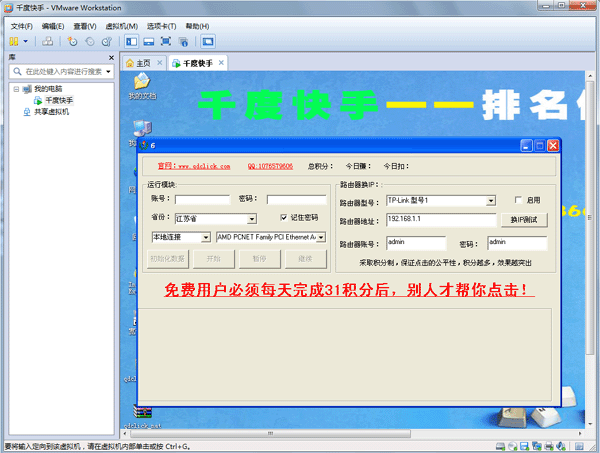
Task: Click the 初始化数据 button
Action: click(x=168, y=259)
